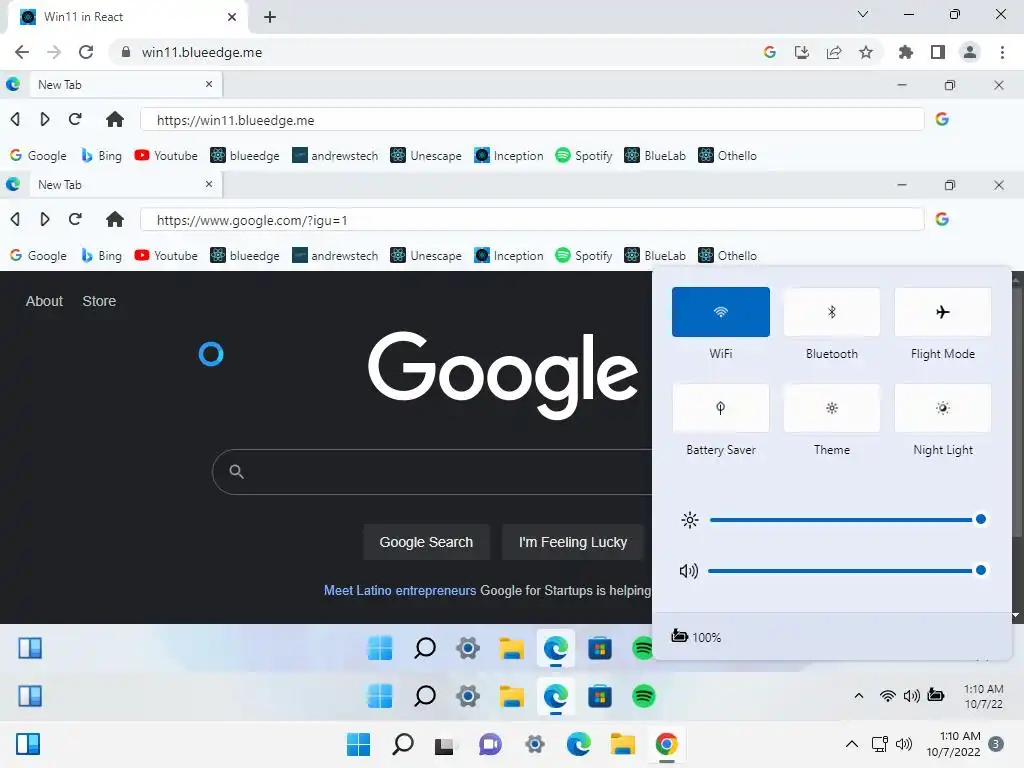The height and width of the screenshot is (768, 1024).
Task: Click install app icon in Chrome omnibox
Action: 801,52
